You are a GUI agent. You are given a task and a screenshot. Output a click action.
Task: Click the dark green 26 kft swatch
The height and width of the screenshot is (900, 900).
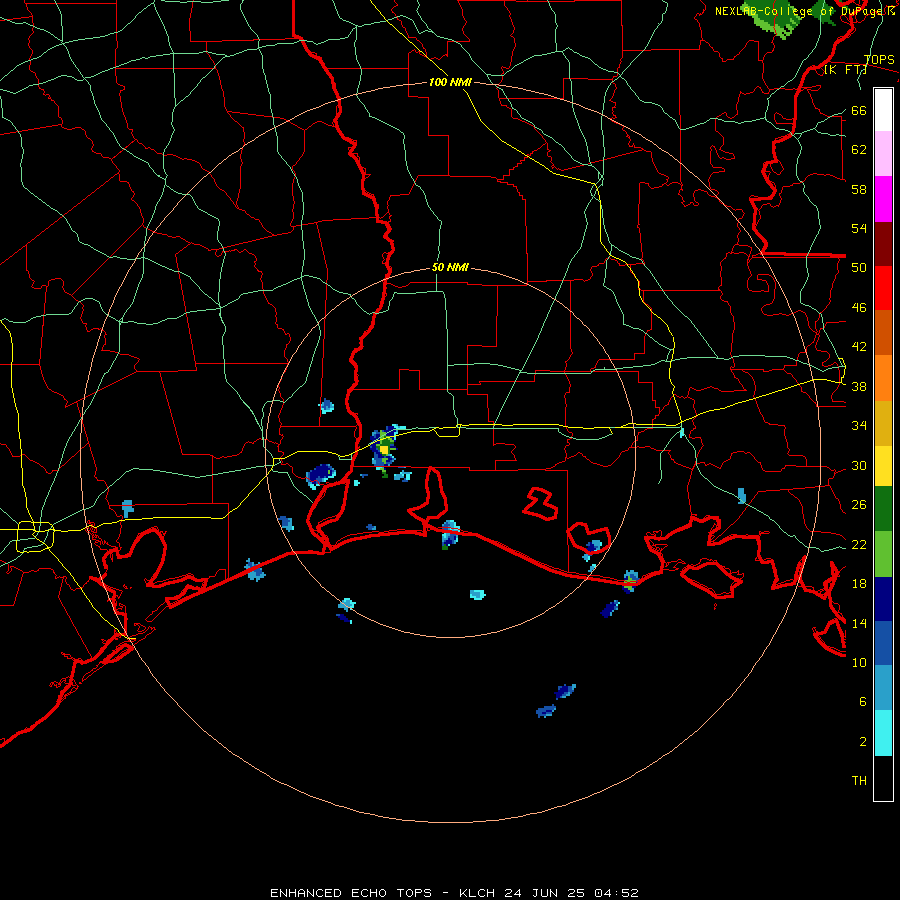(883, 509)
